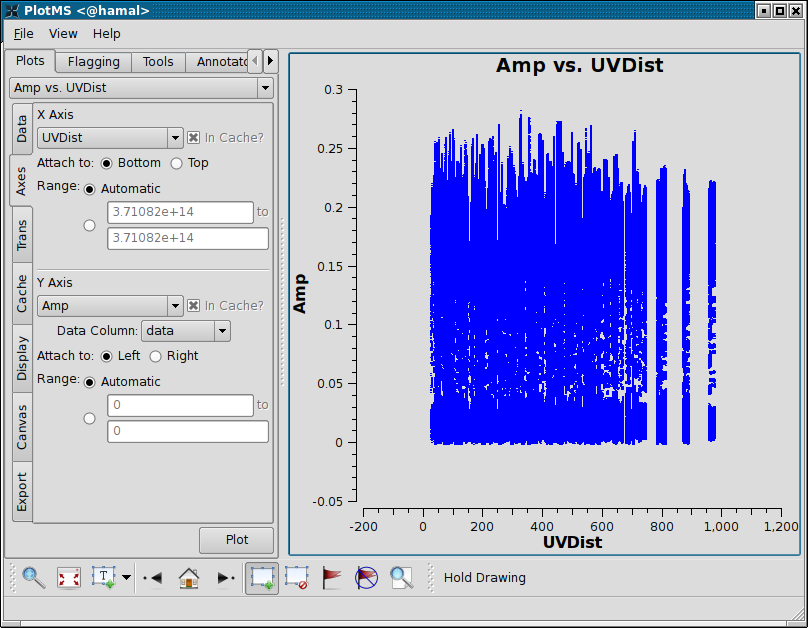Switch to the Flagging tab
Screen dimensions: 808x628
(x=93, y=62)
